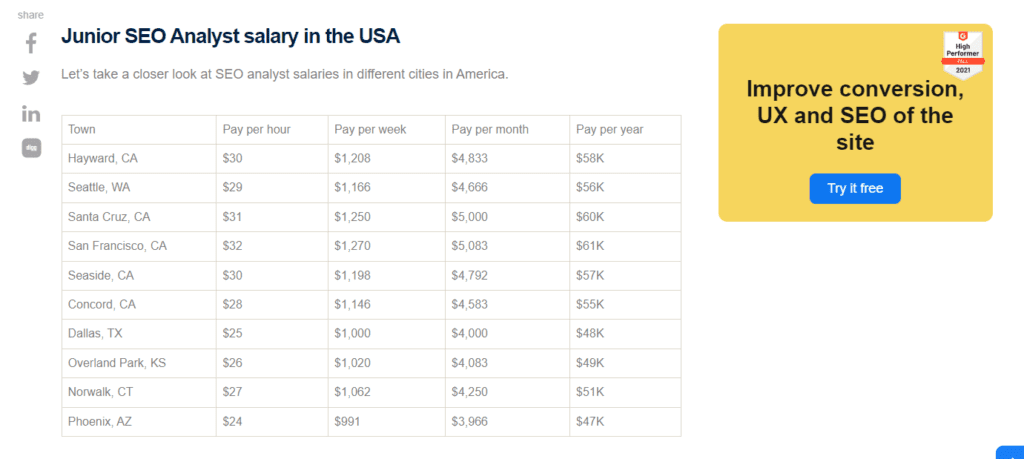Share article on LinkedIn
Image resolution: width=1024 pixels, height=459 pixels.
click(x=31, y=113)
